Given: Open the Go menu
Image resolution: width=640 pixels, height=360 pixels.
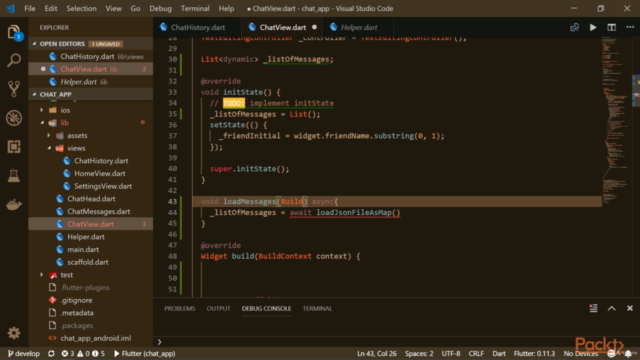Looking at the screenshot, I should (x=135, y=8).
